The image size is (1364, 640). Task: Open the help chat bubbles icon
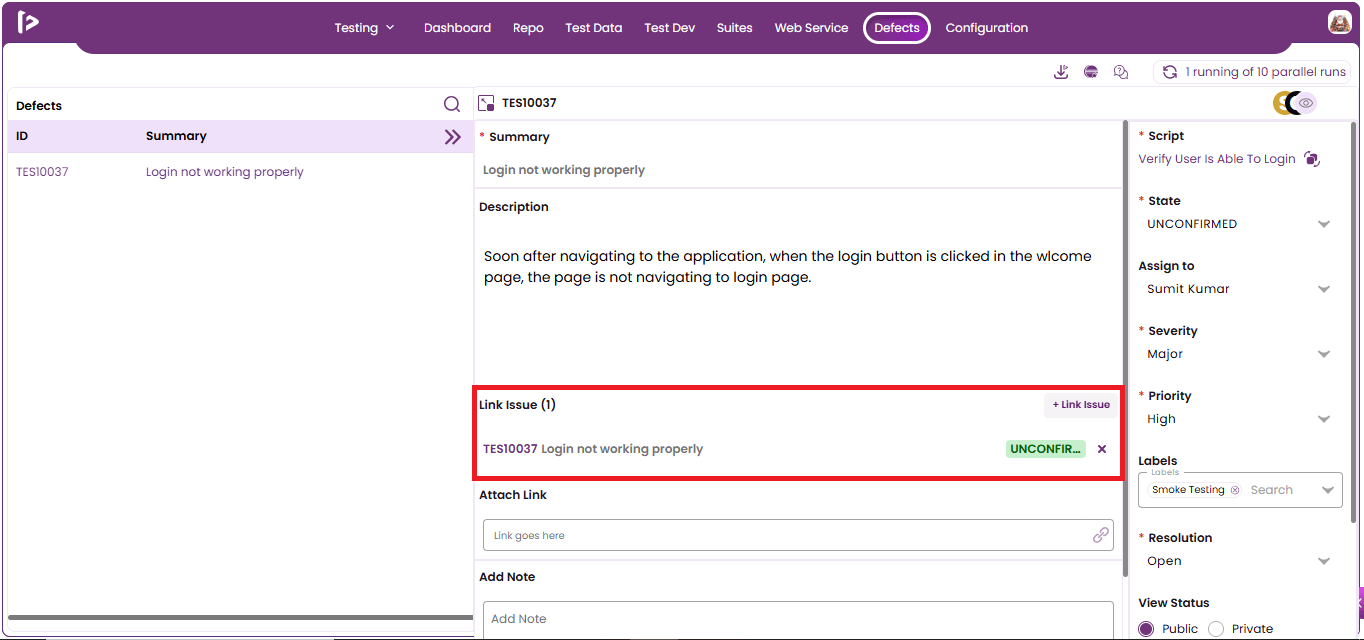point(1121,72)
